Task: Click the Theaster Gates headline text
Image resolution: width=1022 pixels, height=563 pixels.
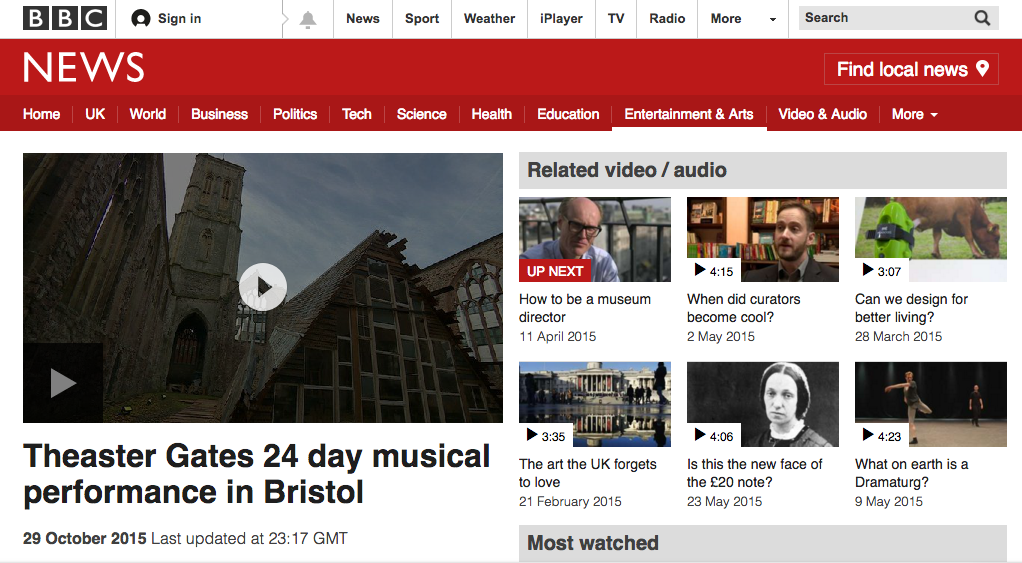Action: click(x=257, y=474)
